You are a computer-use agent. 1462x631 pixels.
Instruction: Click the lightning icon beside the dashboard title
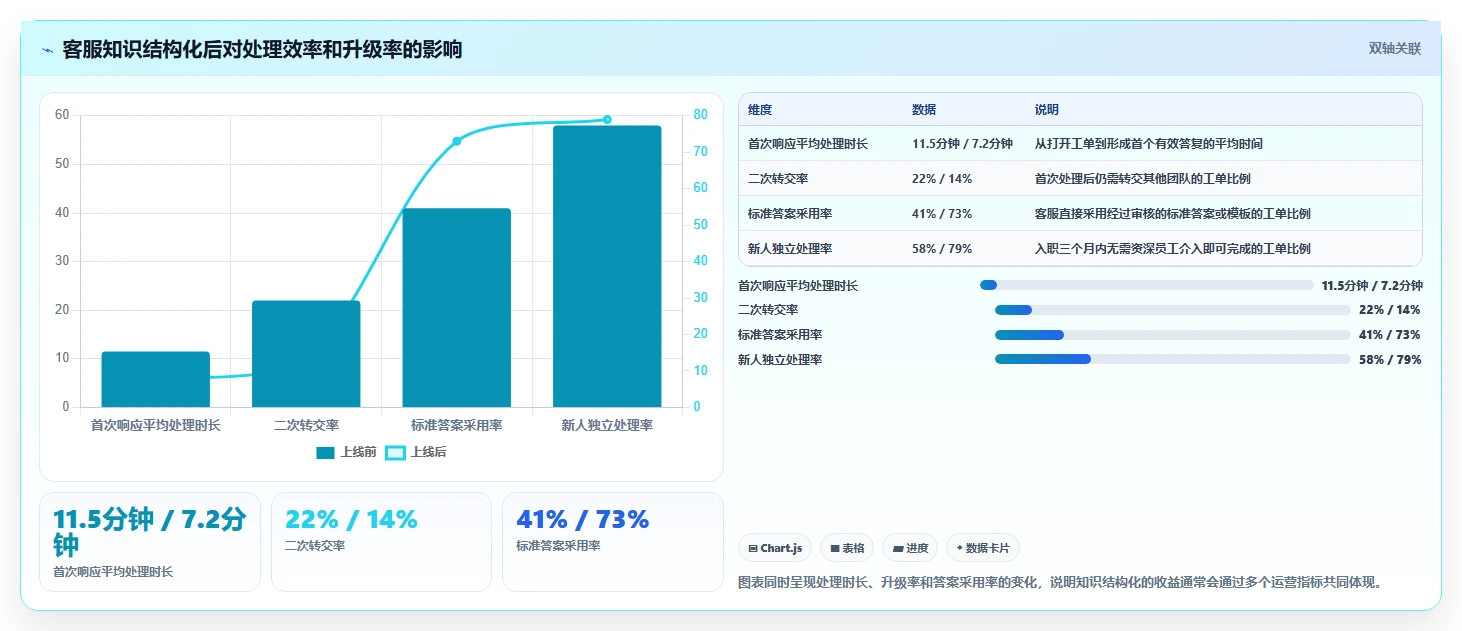pos(47,50)
